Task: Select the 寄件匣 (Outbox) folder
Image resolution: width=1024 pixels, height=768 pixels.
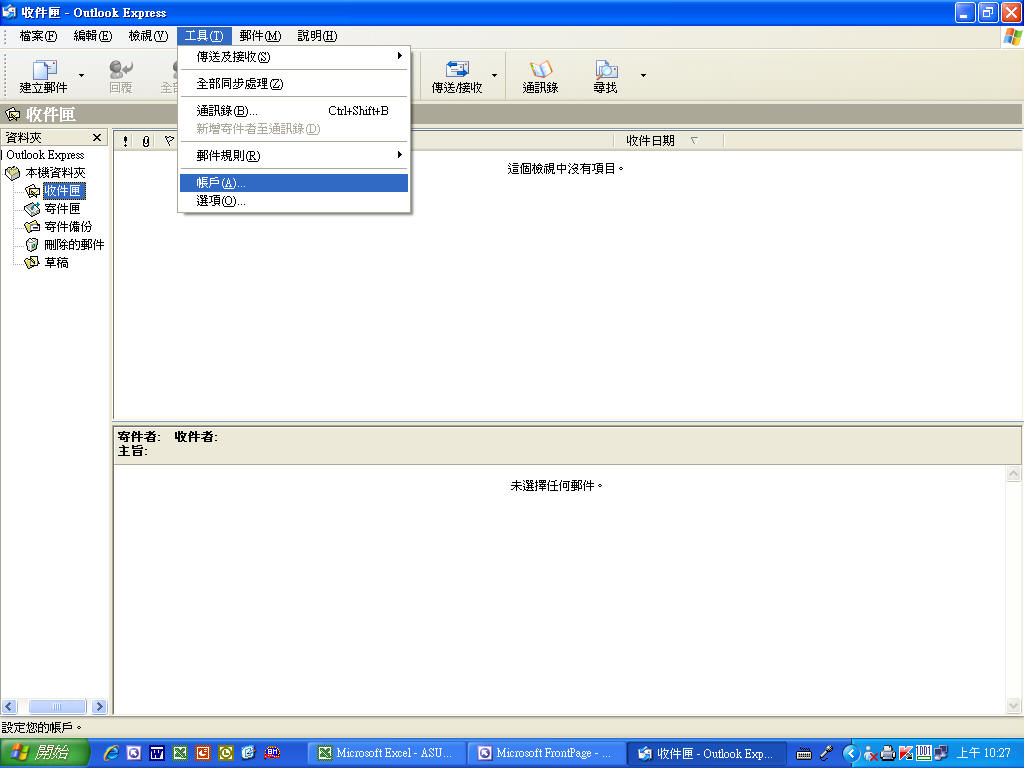Action: pos(62,209)
